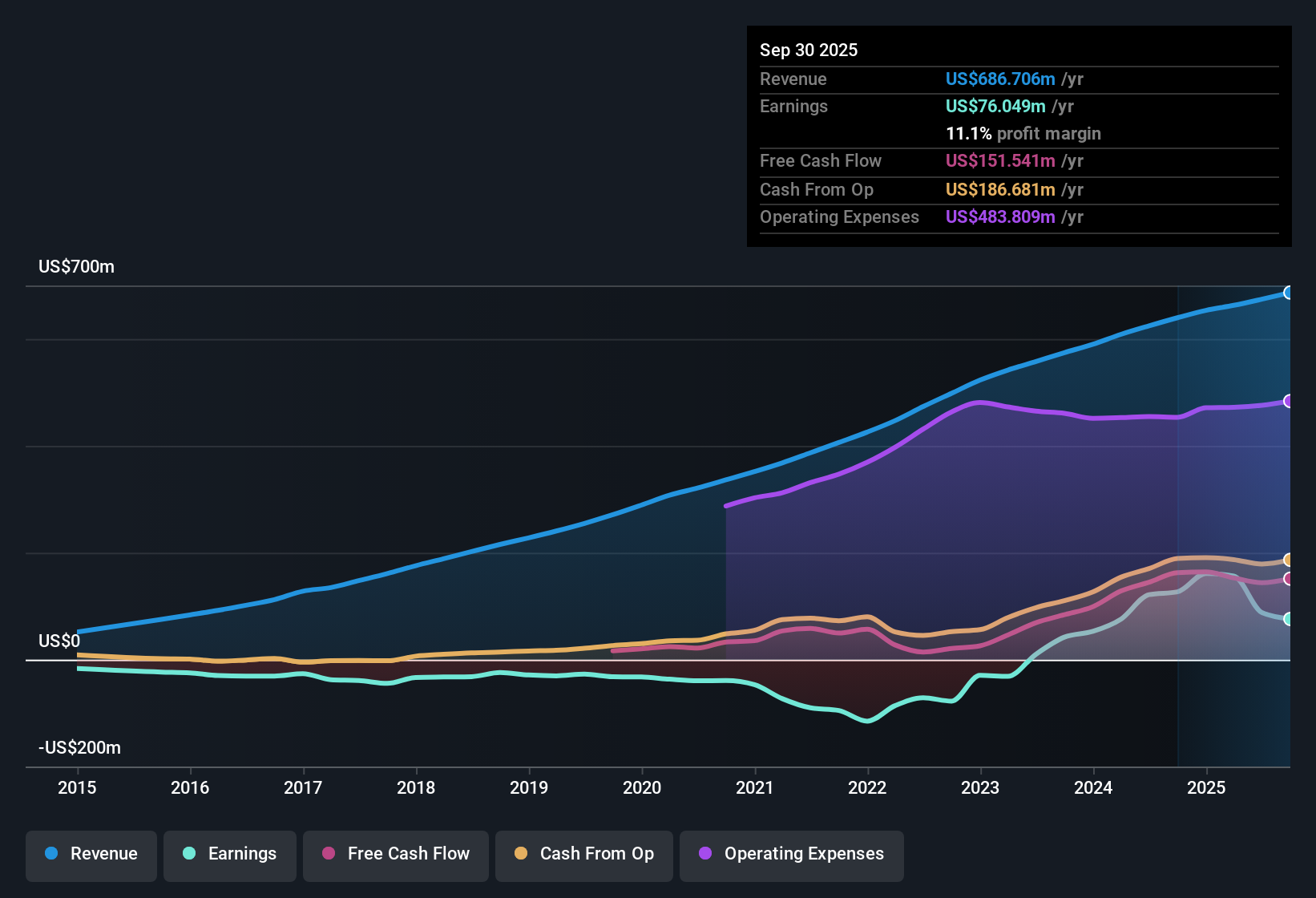
Task: Click the 11.1% profit margin text
Action: (x=1023, y=133)
